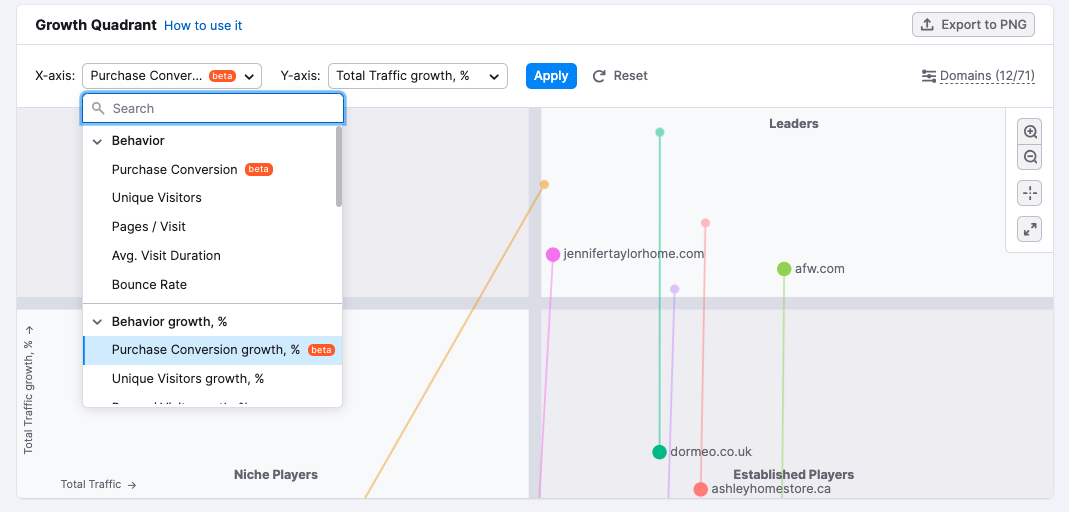Click the center chart crosshair icon

click(1030, 194)
